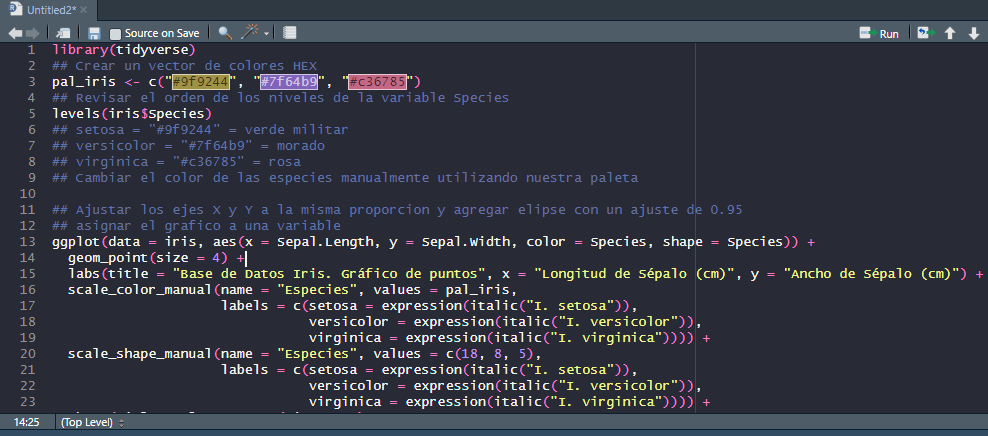
Task: Compile report using the notebook icon
Action: coord(289,33)
